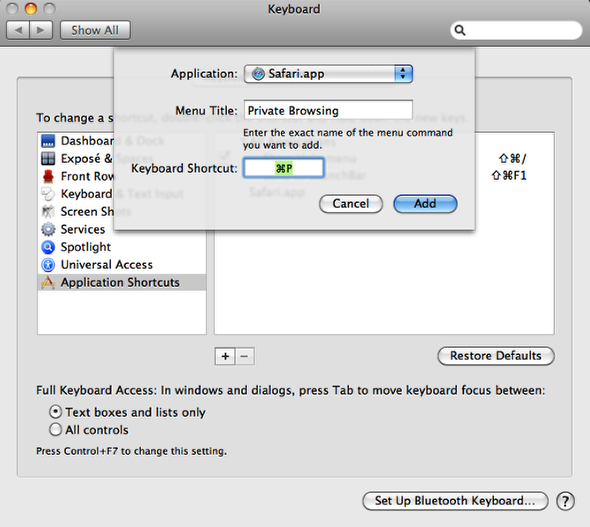
Task: Select Text boxes and lists only
Action: tap(55, 412)
